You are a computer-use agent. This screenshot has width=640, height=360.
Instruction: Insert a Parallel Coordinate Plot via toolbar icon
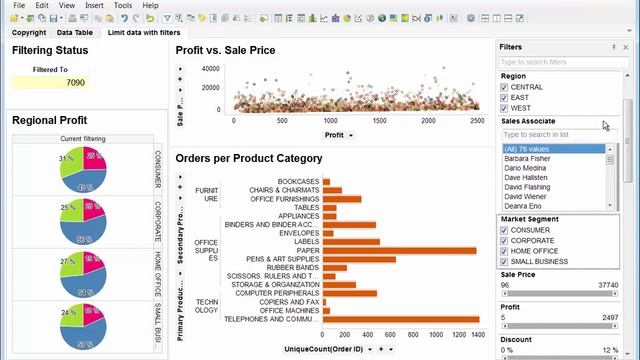tap(416, 18)
